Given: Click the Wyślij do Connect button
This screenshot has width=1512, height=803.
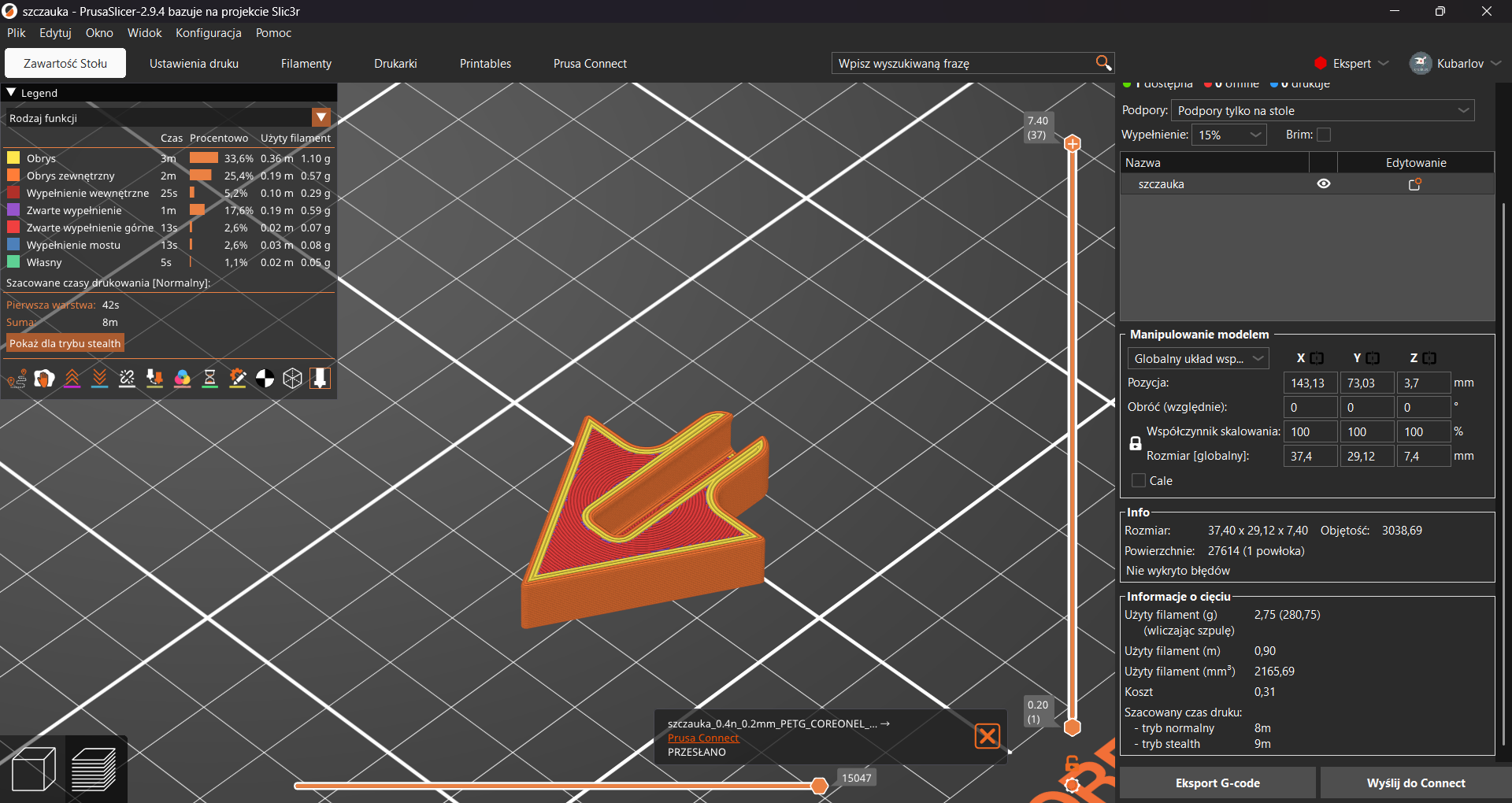Looking at the screenshot, I should (x=1416, y=783).
